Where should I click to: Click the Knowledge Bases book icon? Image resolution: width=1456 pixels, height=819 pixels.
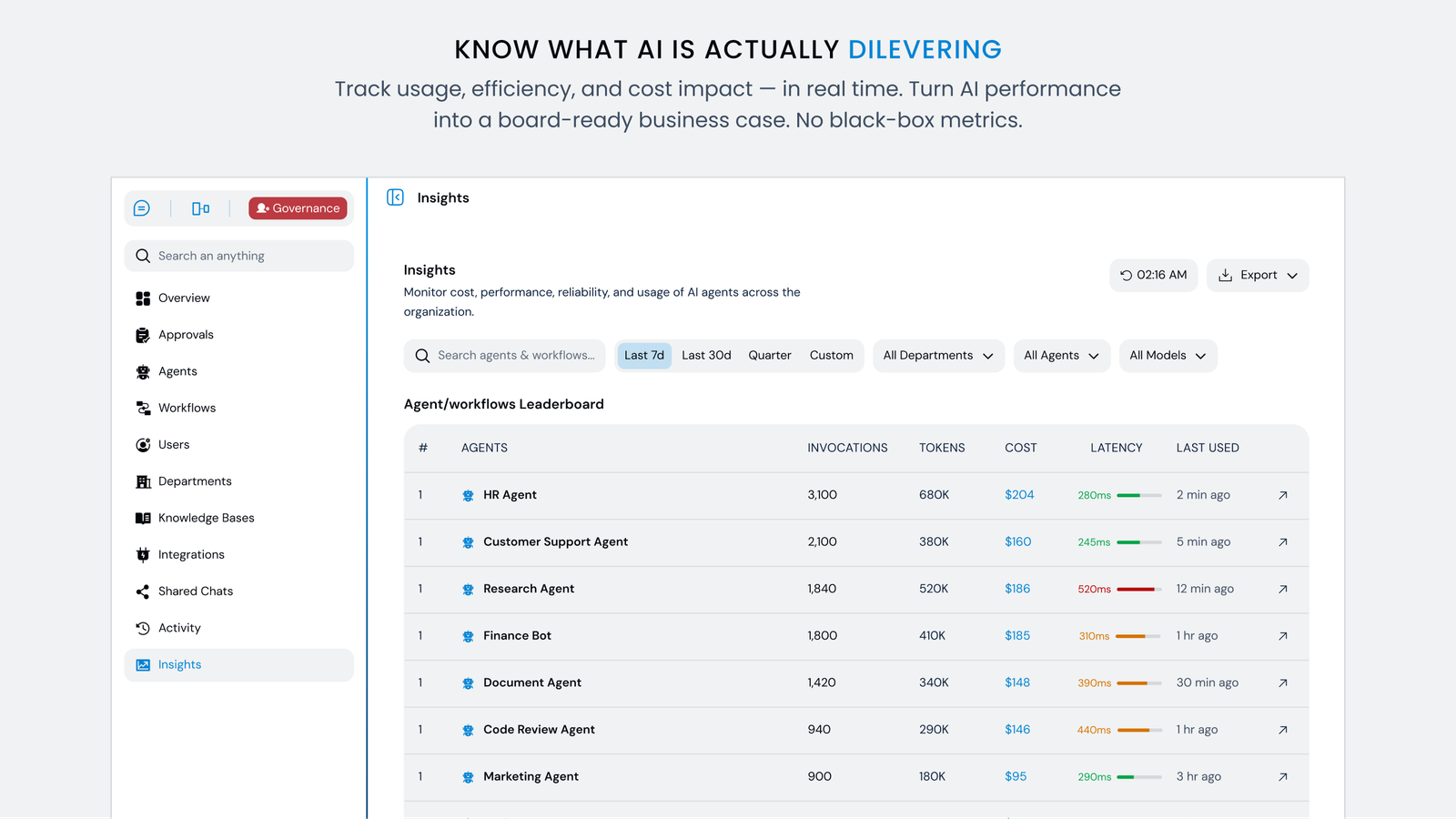[143, 518]
